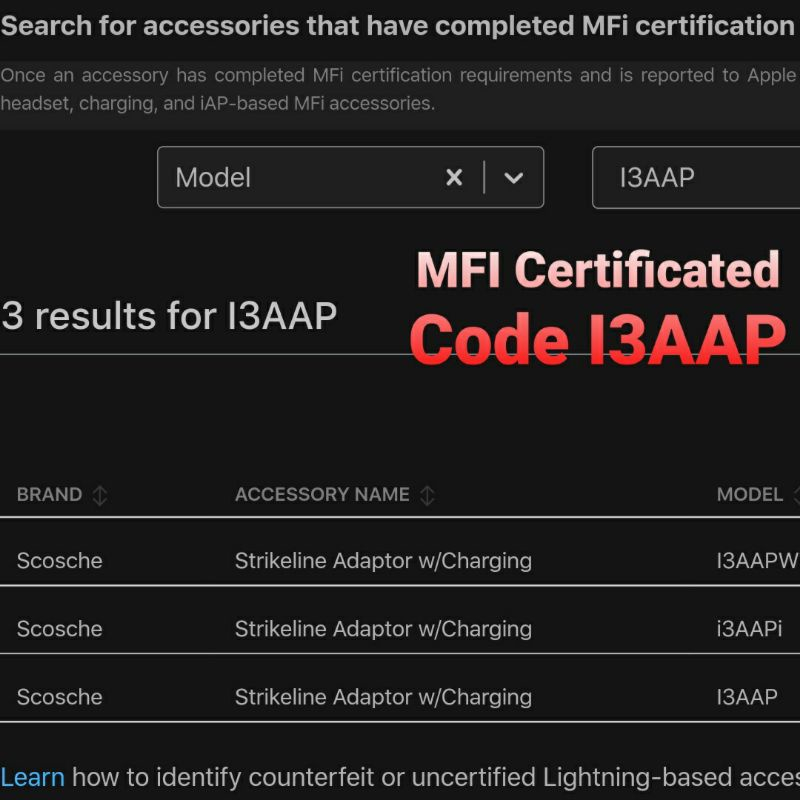This screenshot has width=800, height=800.
Task: Open the Learn link about counterfeit accessories
Action: pos(32,777)
